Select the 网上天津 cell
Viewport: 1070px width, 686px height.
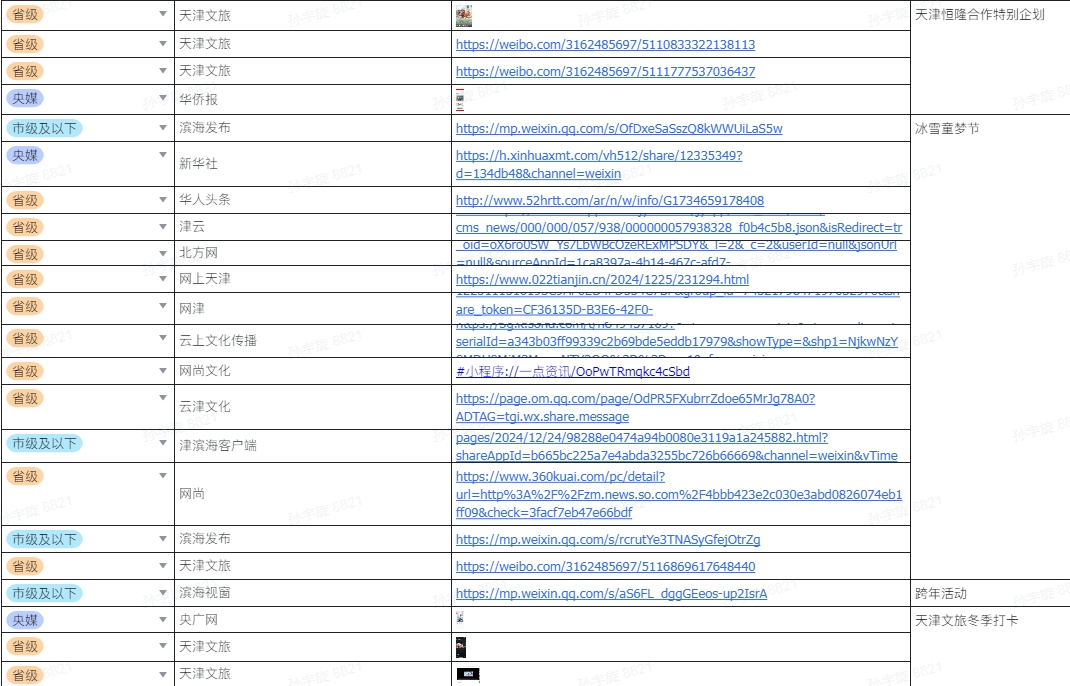pos(313,279)
